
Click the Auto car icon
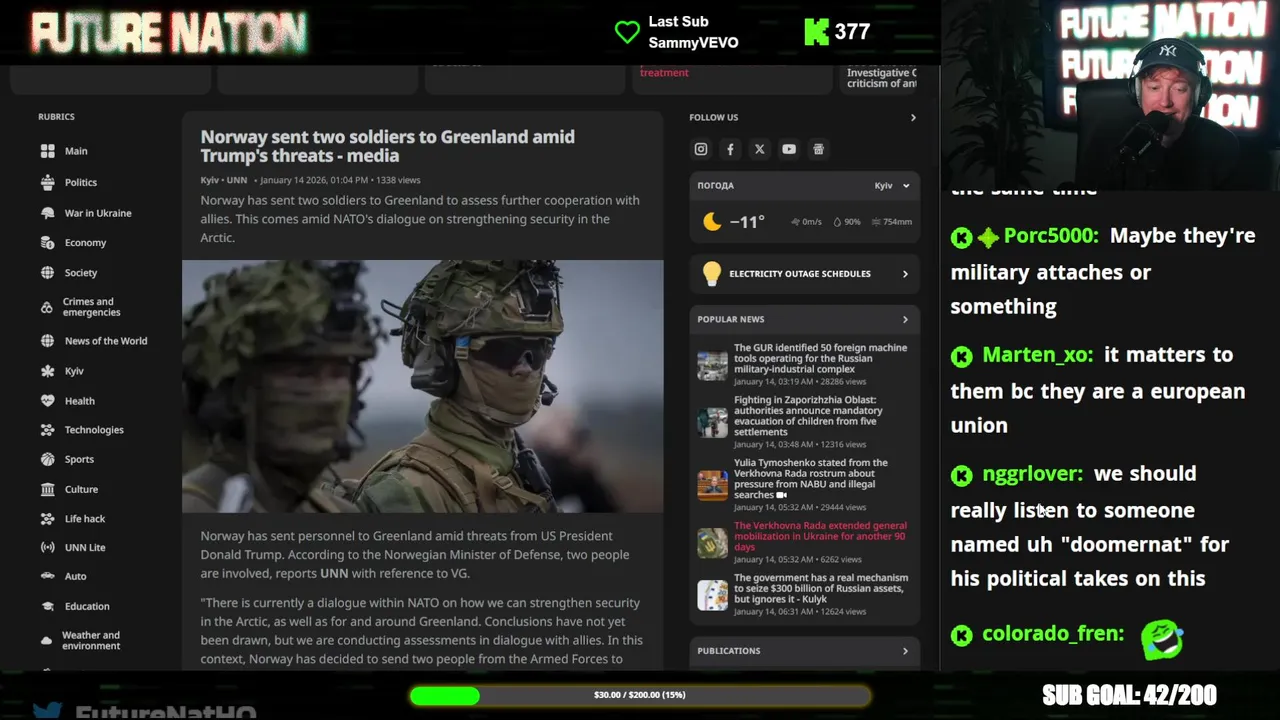(x=47, y=576)
